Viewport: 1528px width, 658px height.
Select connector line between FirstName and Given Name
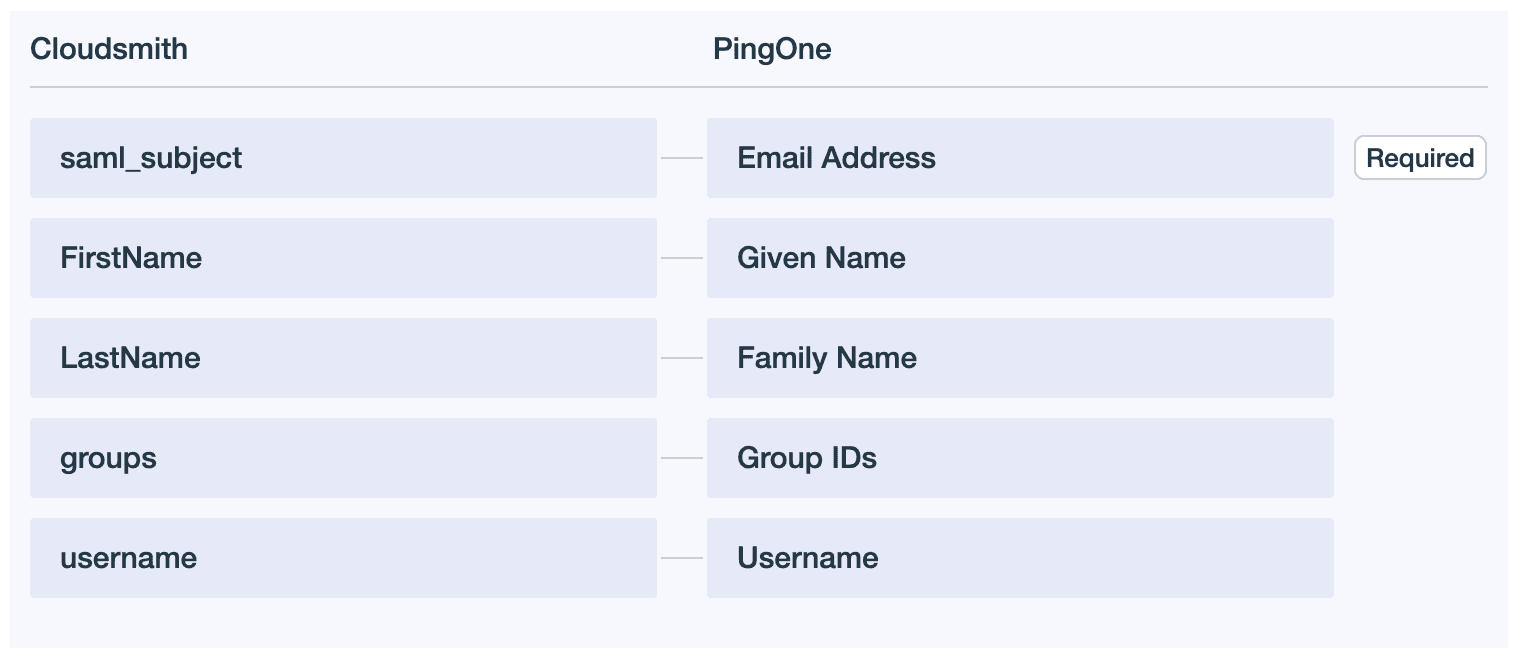point(682,258)
